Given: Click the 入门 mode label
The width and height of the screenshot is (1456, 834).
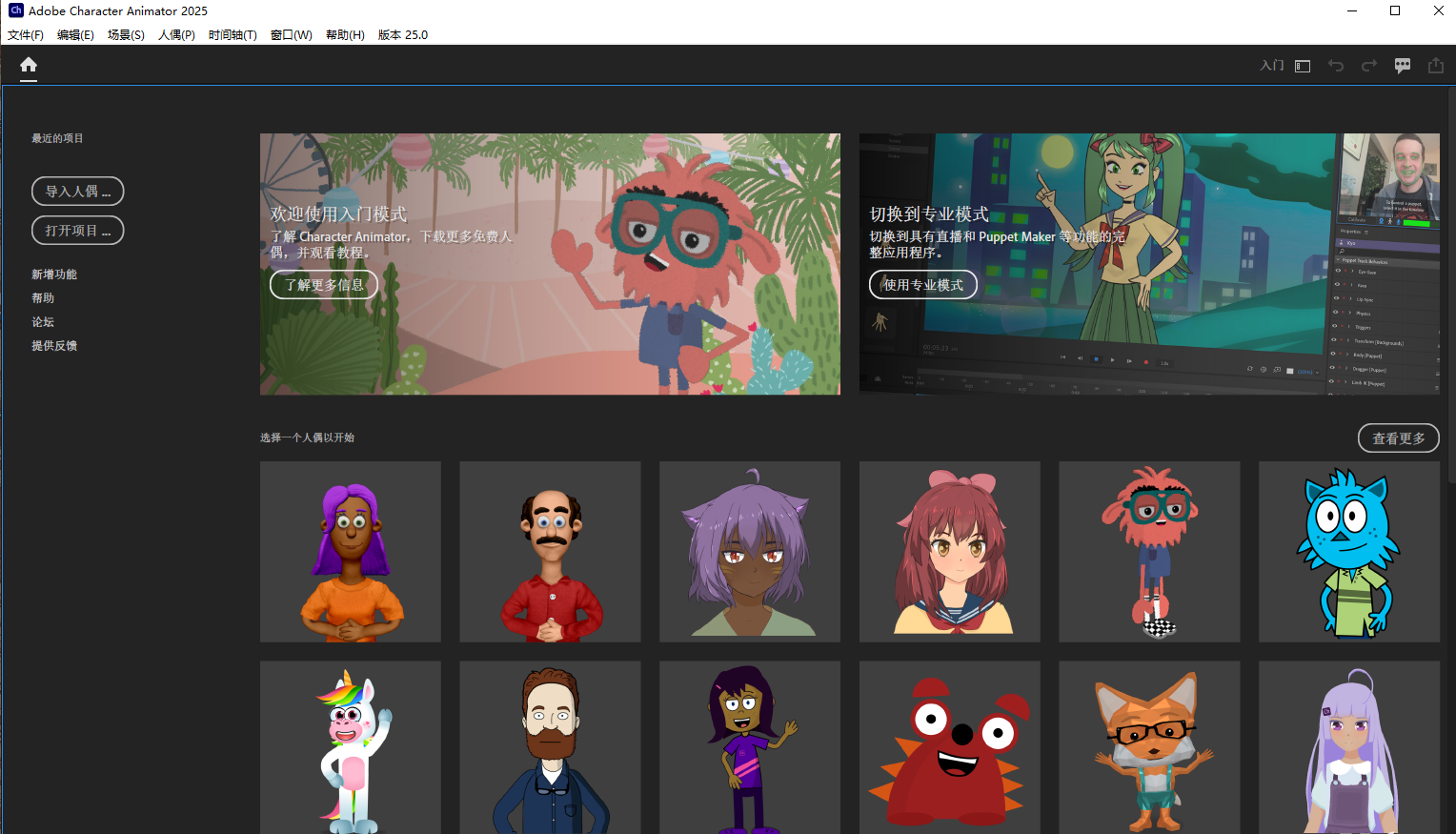Looking at the screenshot, I should click(1271, 66).
